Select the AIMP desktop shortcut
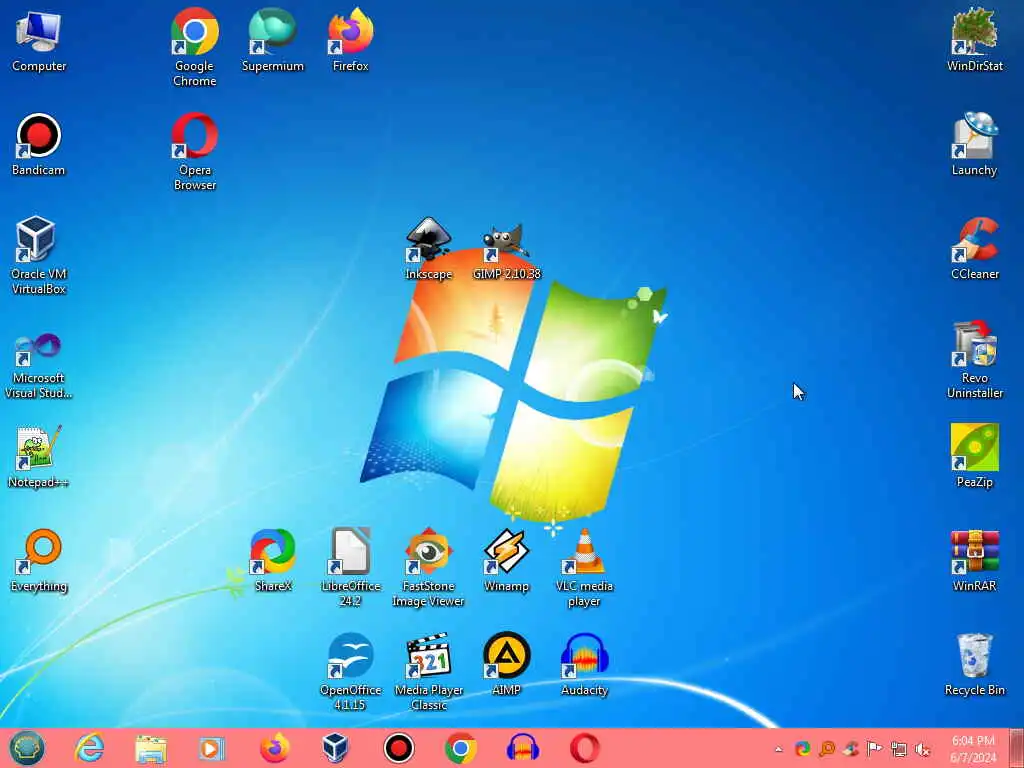1024x768 pixels. coord(507,665)
